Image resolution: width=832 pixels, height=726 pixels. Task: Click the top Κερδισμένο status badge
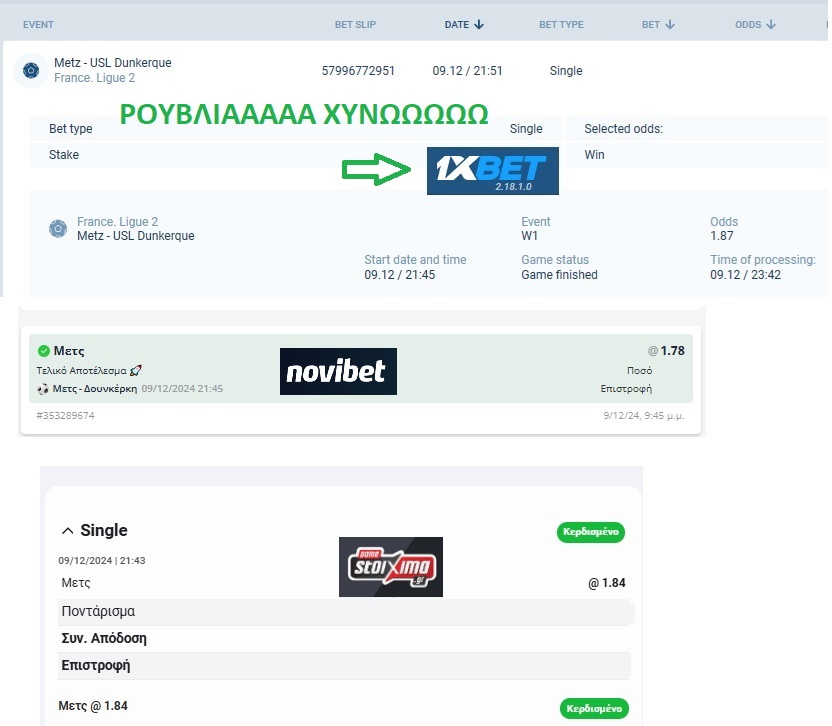click(x=590, y=532)
